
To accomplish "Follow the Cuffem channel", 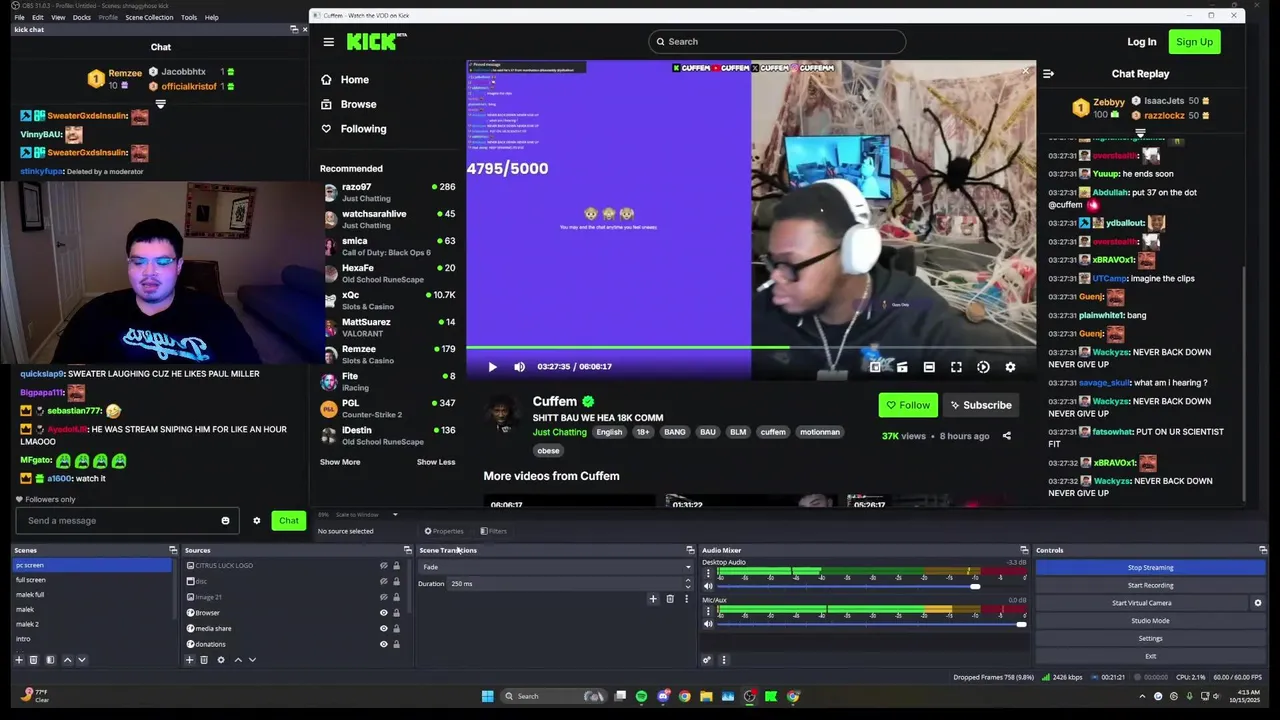I will coord(908,405).
